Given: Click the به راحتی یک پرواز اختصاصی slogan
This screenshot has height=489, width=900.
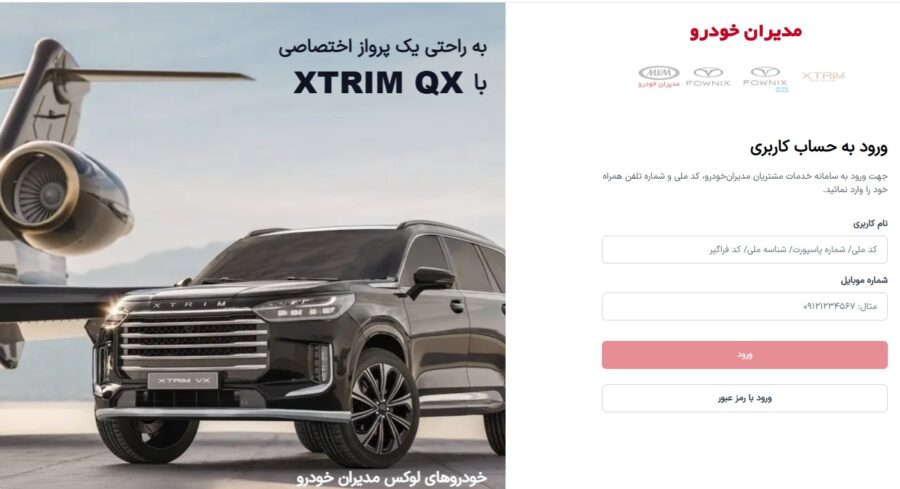Looking at the screenshot, I should 383,48.
